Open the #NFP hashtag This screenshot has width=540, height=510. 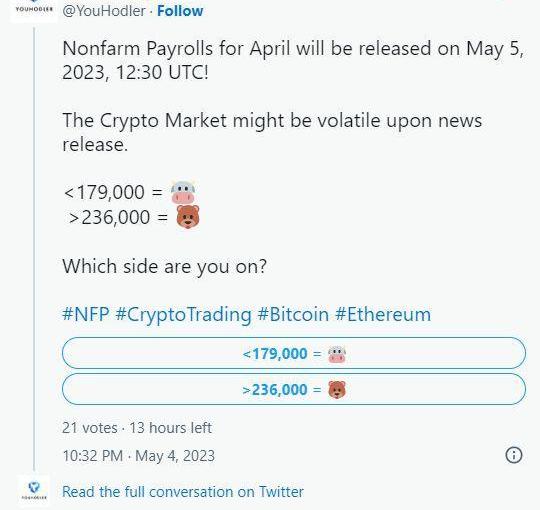point(86,314)
